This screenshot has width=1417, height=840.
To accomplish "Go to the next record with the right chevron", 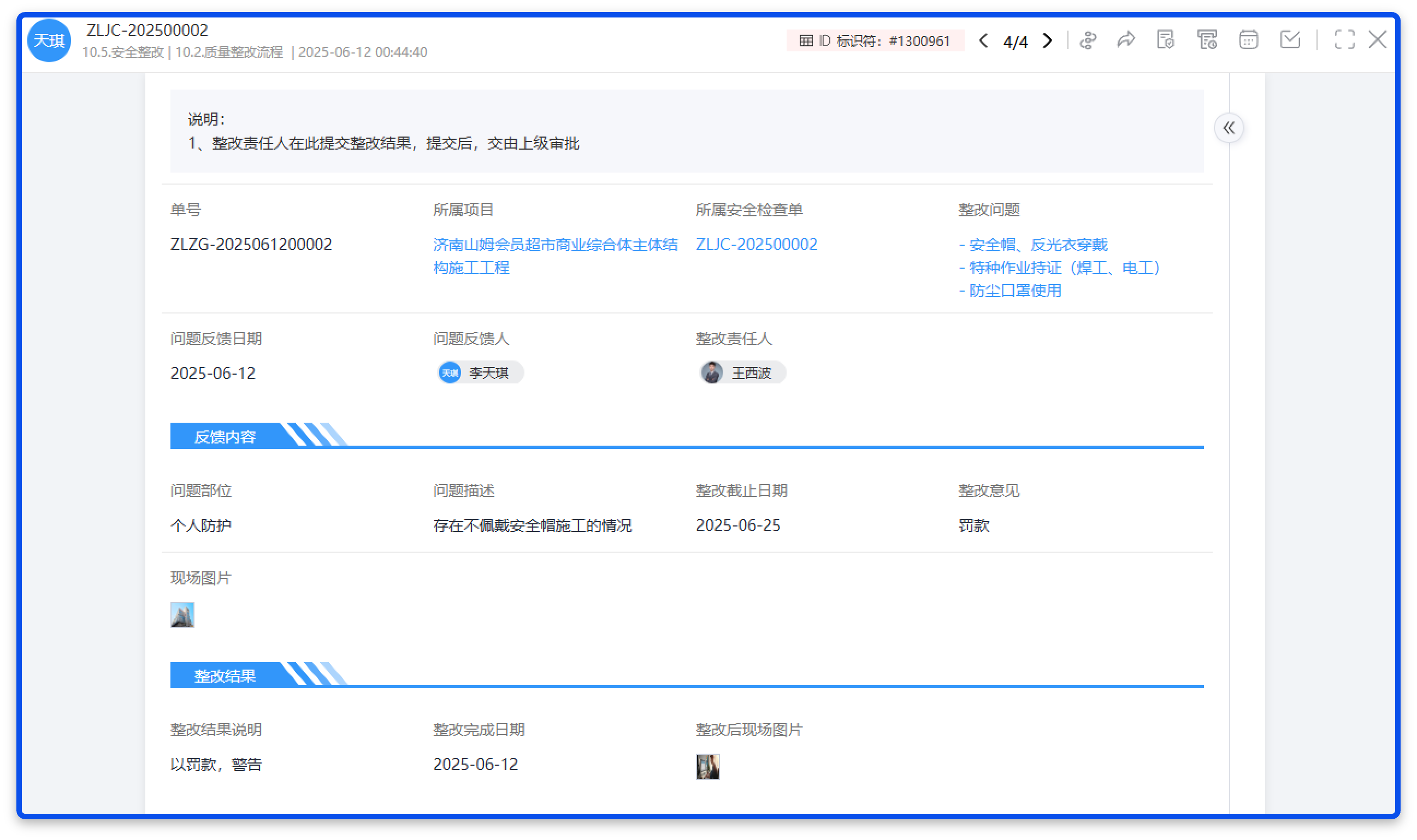I will tap(1048, 41).
